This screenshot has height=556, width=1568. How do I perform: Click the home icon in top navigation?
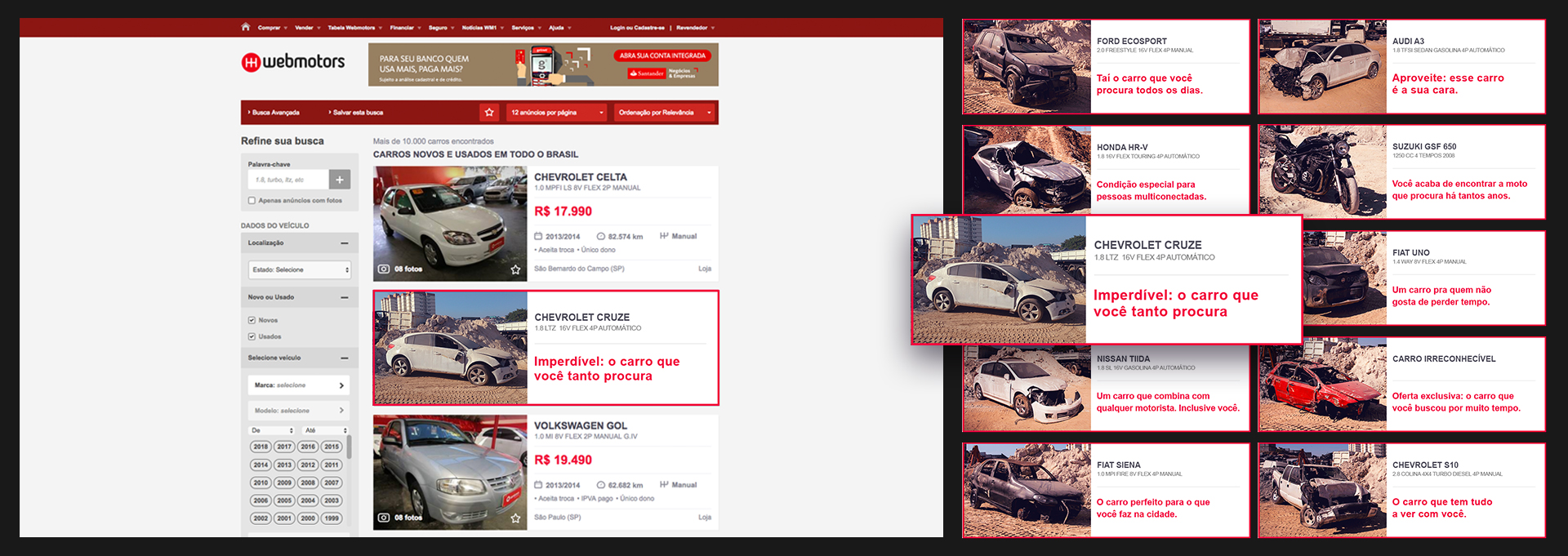coord(245,27)
